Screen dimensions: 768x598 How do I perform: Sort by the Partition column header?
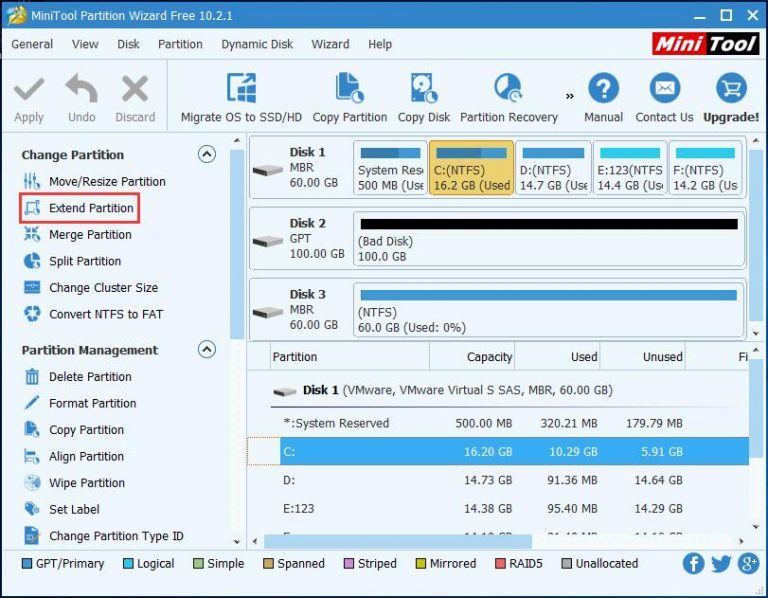[350, 357]
